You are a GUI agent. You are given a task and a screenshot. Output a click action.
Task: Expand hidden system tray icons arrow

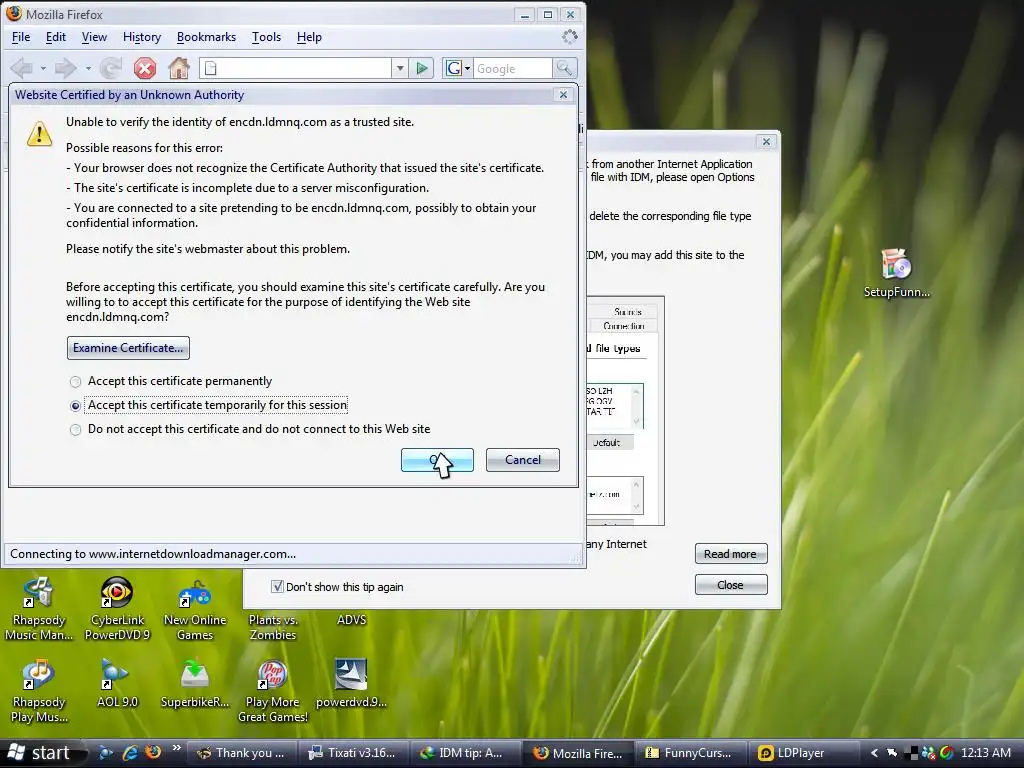click(874, 753)
